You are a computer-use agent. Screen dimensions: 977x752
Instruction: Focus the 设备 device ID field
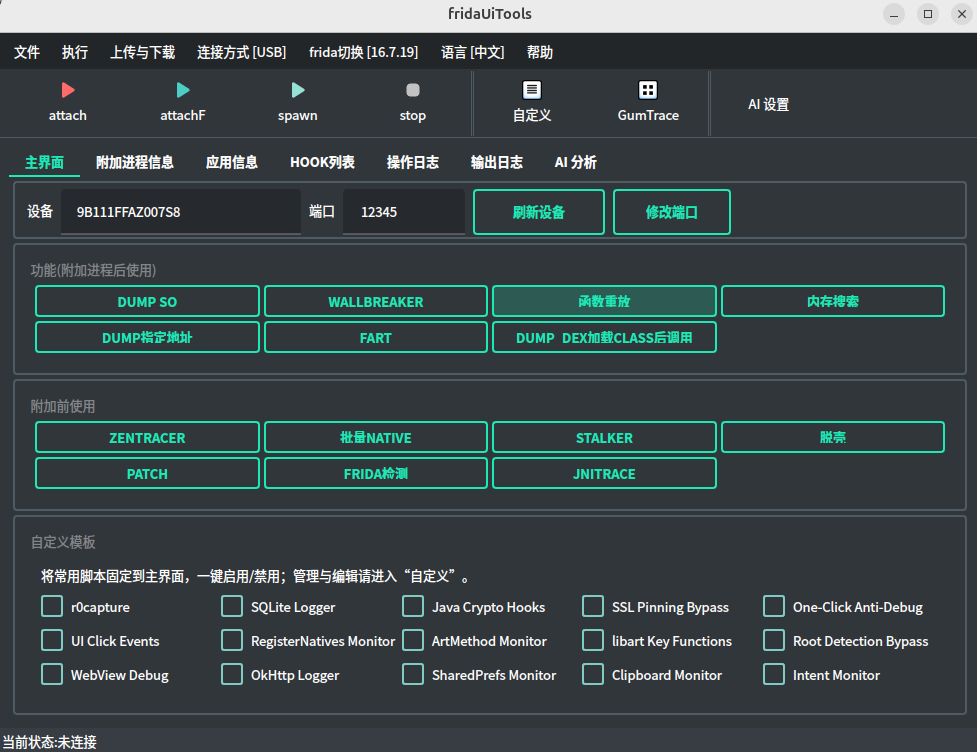[181, 212]
